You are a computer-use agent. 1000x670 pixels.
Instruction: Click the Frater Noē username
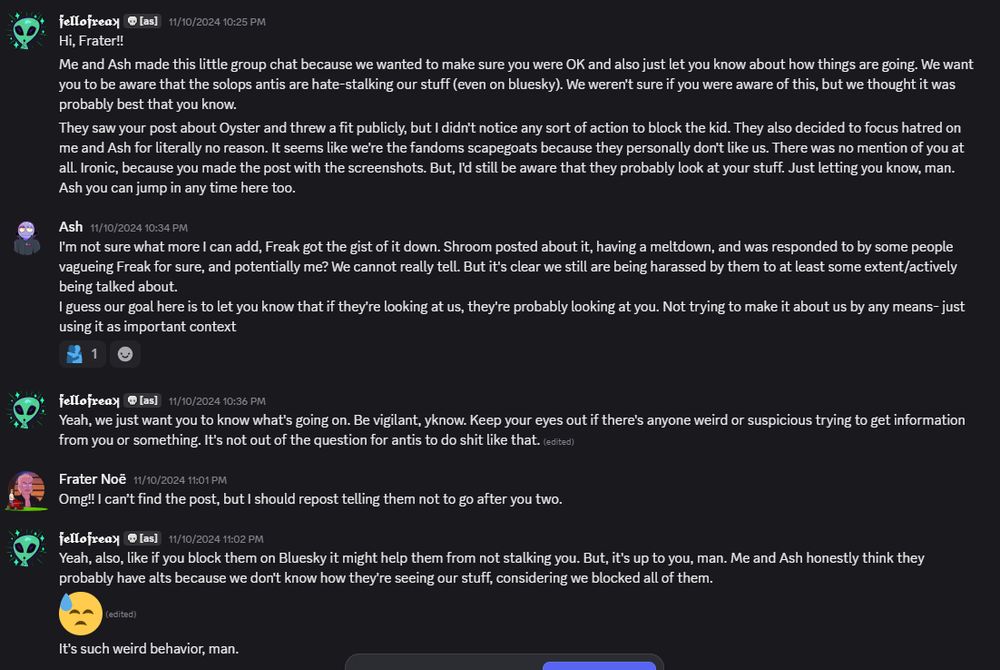(92, 479)
